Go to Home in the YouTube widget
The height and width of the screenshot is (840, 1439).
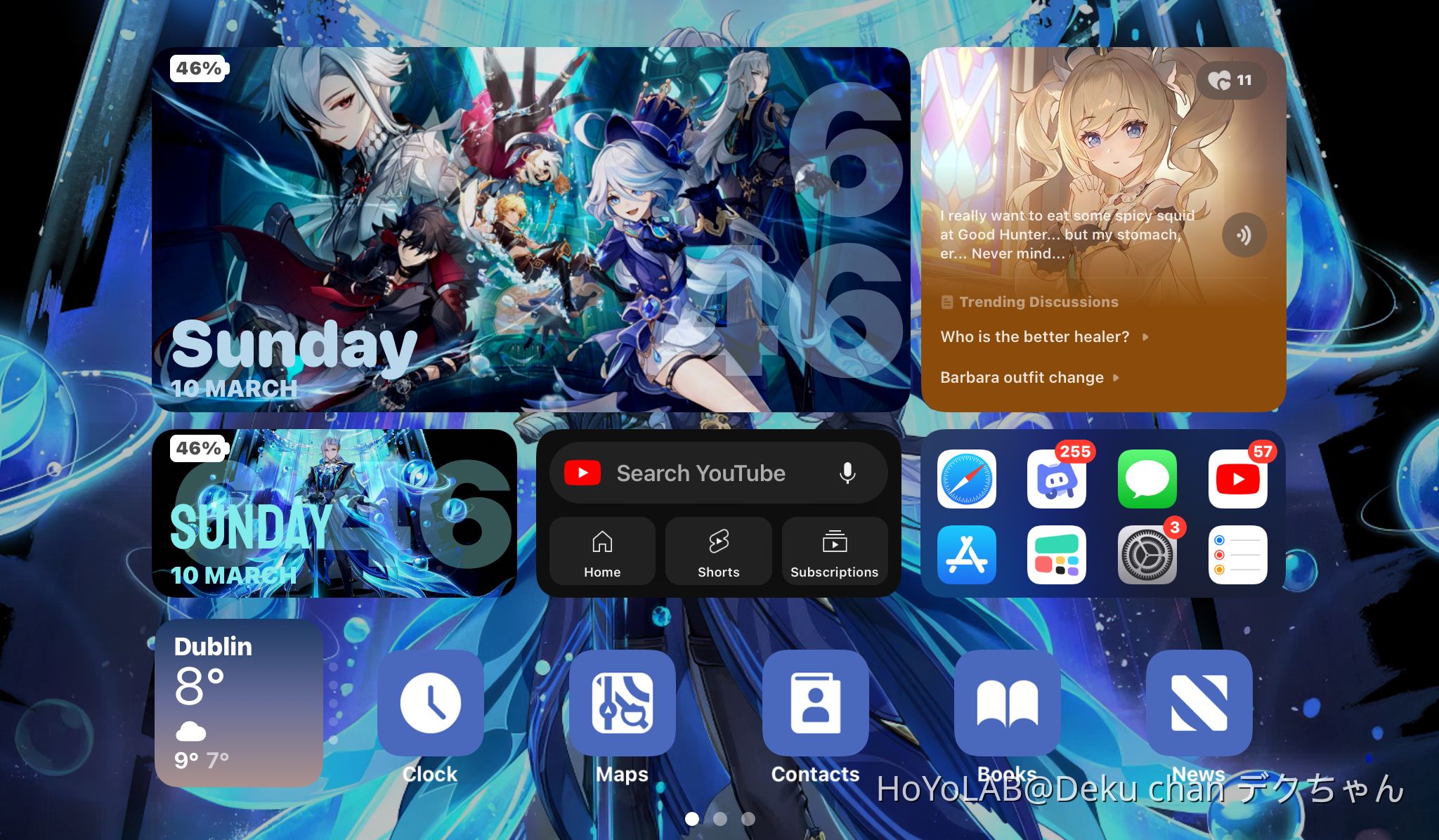[x=601, y=551]
